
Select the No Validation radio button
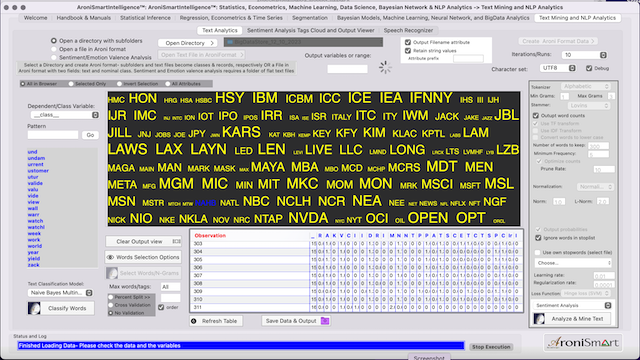[111, 313]
